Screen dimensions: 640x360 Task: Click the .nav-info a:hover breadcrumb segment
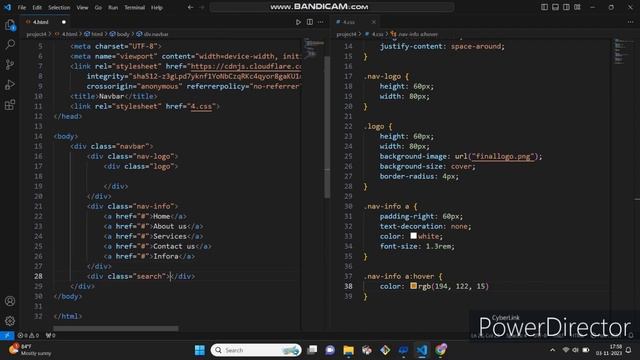point(417,34)
